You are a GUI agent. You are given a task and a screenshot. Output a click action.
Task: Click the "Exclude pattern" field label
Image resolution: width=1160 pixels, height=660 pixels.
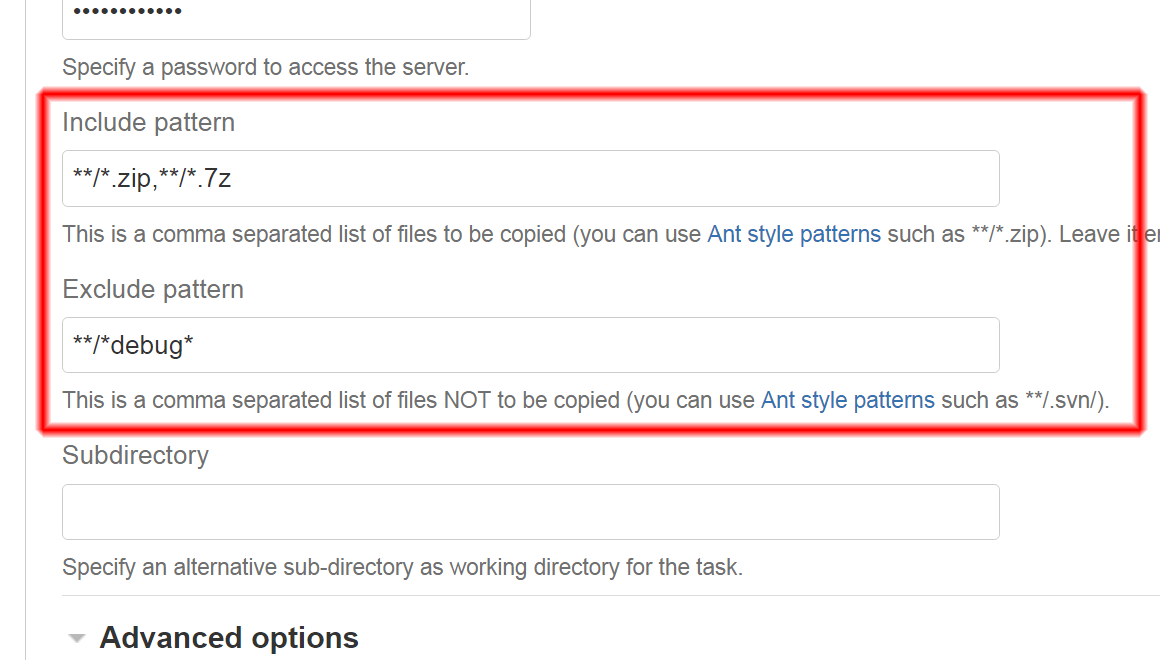[x=153, y=290]
